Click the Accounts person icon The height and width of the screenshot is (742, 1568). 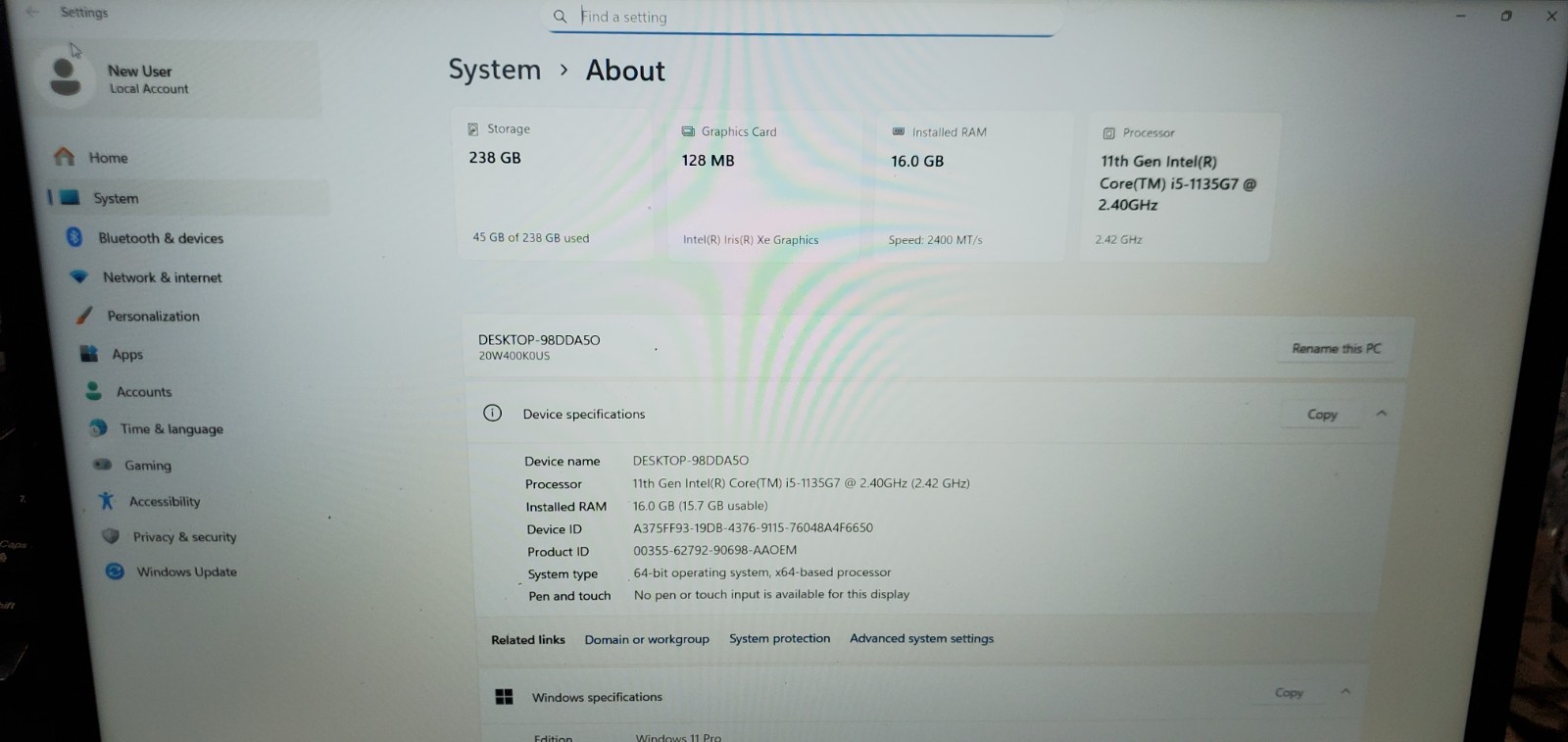pyautogui.click(x=94, y=391)
